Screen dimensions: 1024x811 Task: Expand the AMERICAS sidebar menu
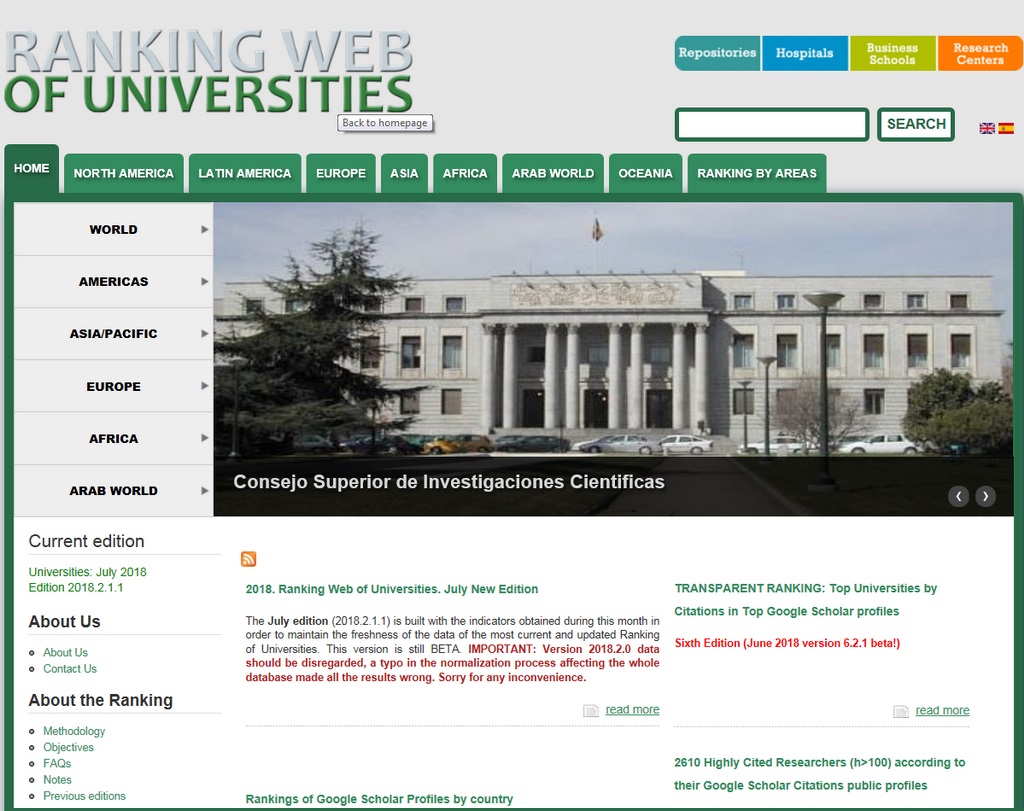[113, 282]
